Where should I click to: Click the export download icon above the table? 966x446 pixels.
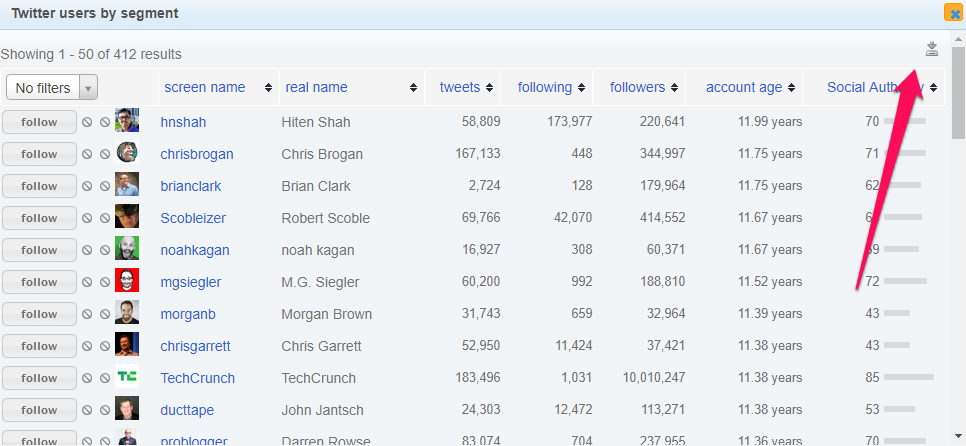tap(932, 50)
